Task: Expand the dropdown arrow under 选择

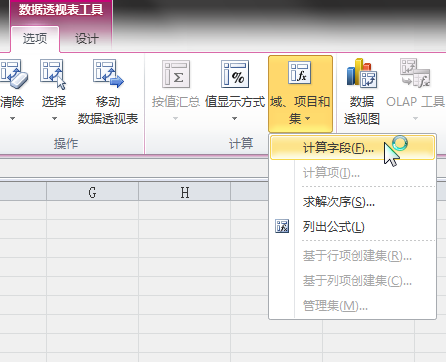Action: click(x=54, y=118)
